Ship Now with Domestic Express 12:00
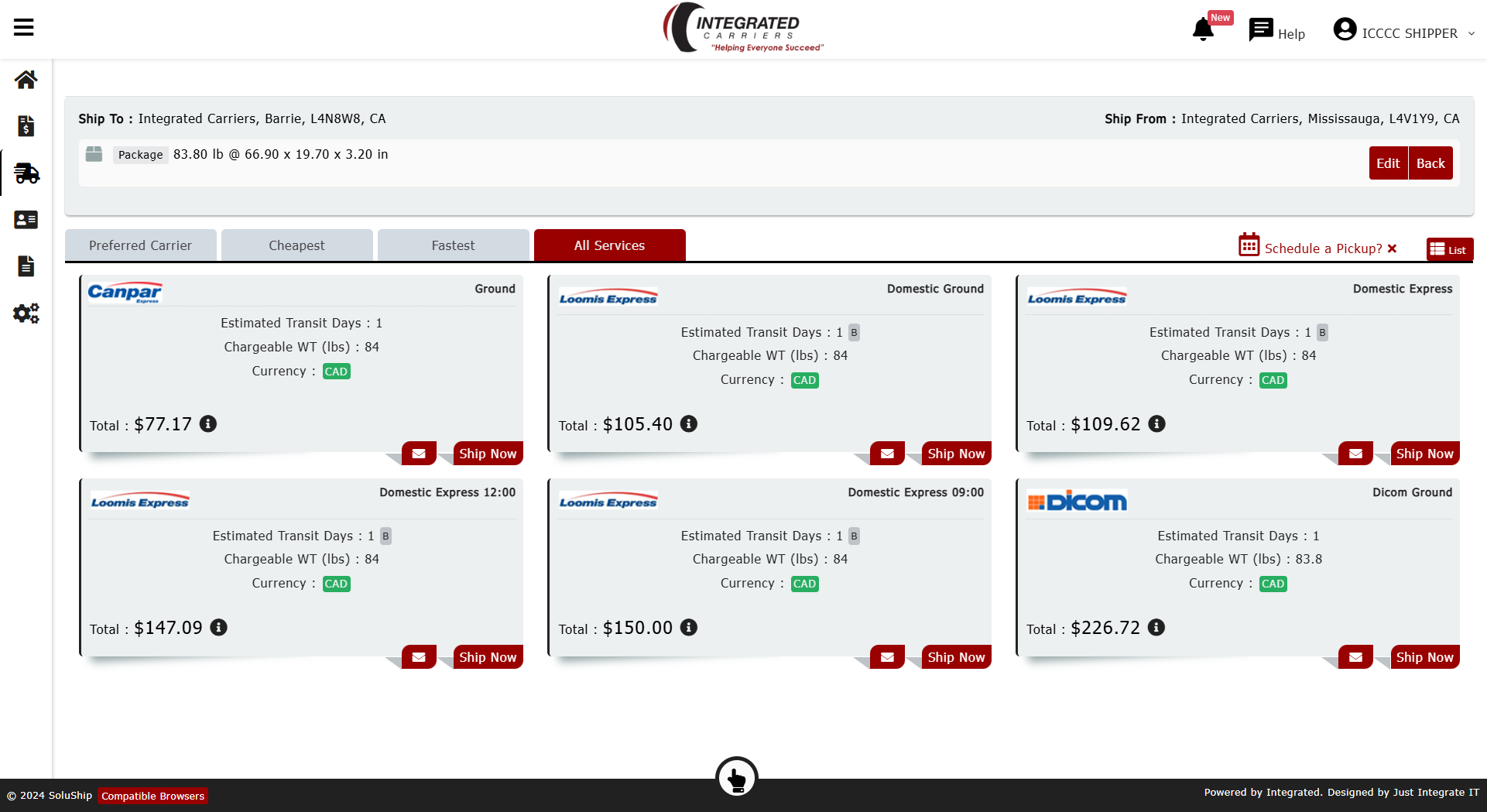Viewport: 1487px width, 812px height. pos(488,657)
